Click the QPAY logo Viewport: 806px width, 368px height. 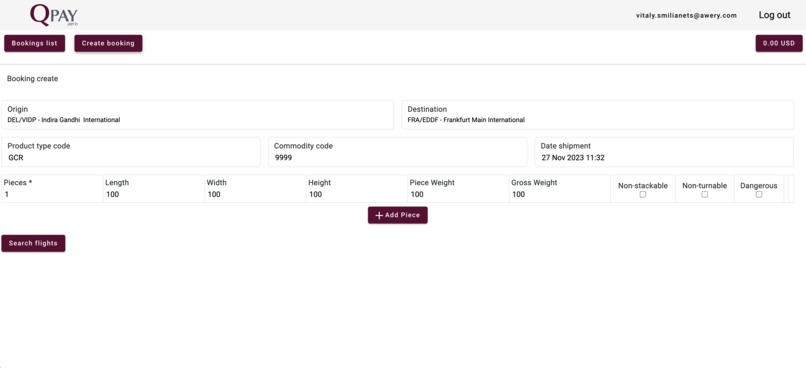[54, 15]
